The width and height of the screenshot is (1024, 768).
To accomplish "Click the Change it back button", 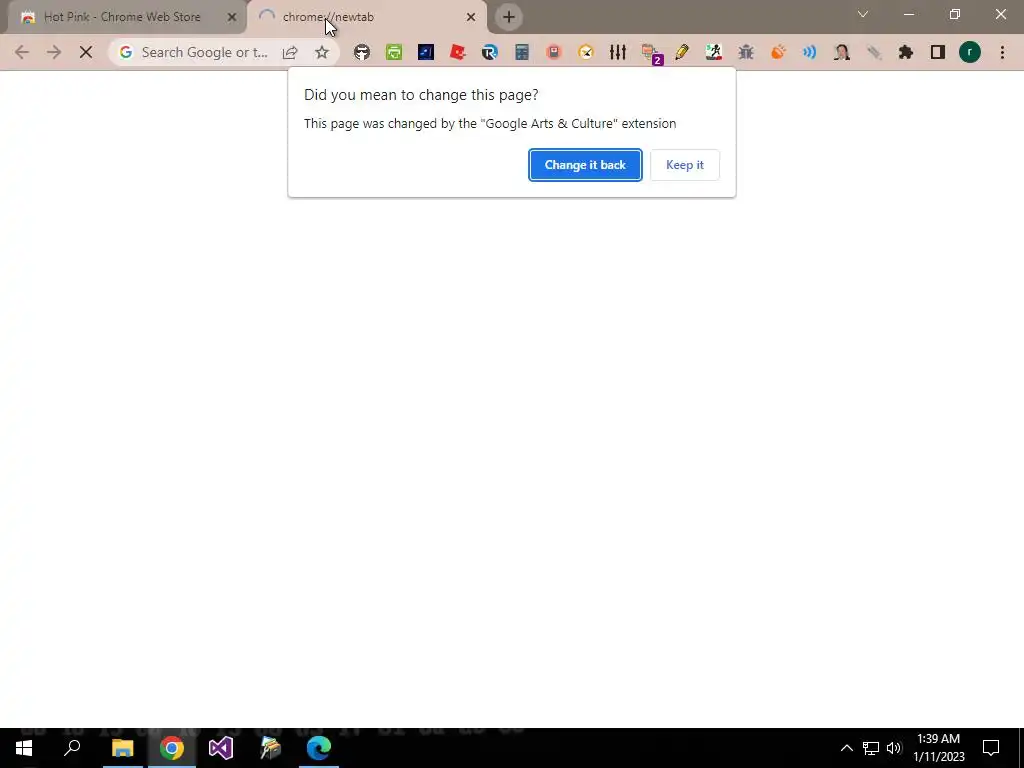I will (x=585, y=165).
